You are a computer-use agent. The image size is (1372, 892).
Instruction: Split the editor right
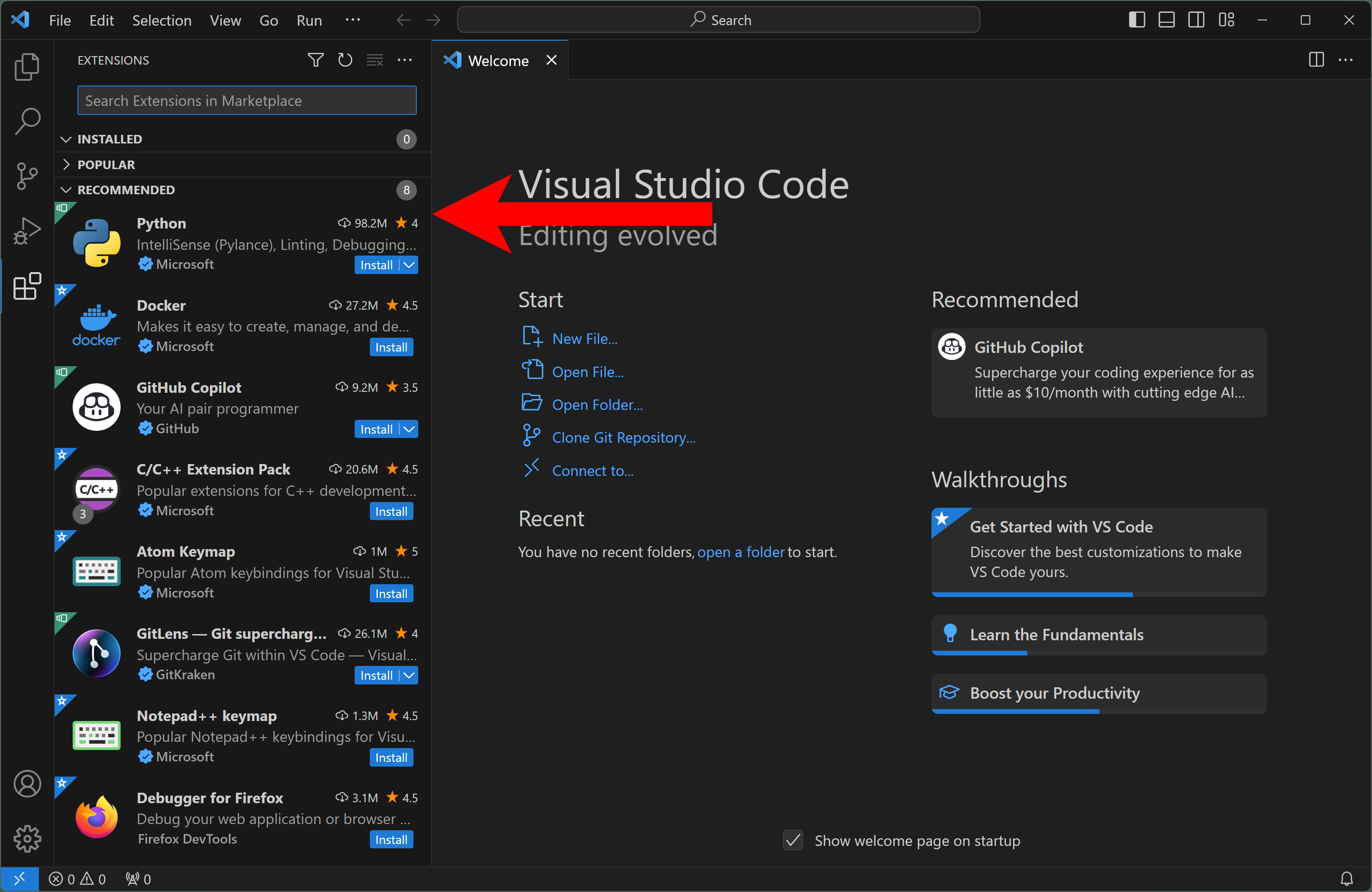coord(1316,60)
